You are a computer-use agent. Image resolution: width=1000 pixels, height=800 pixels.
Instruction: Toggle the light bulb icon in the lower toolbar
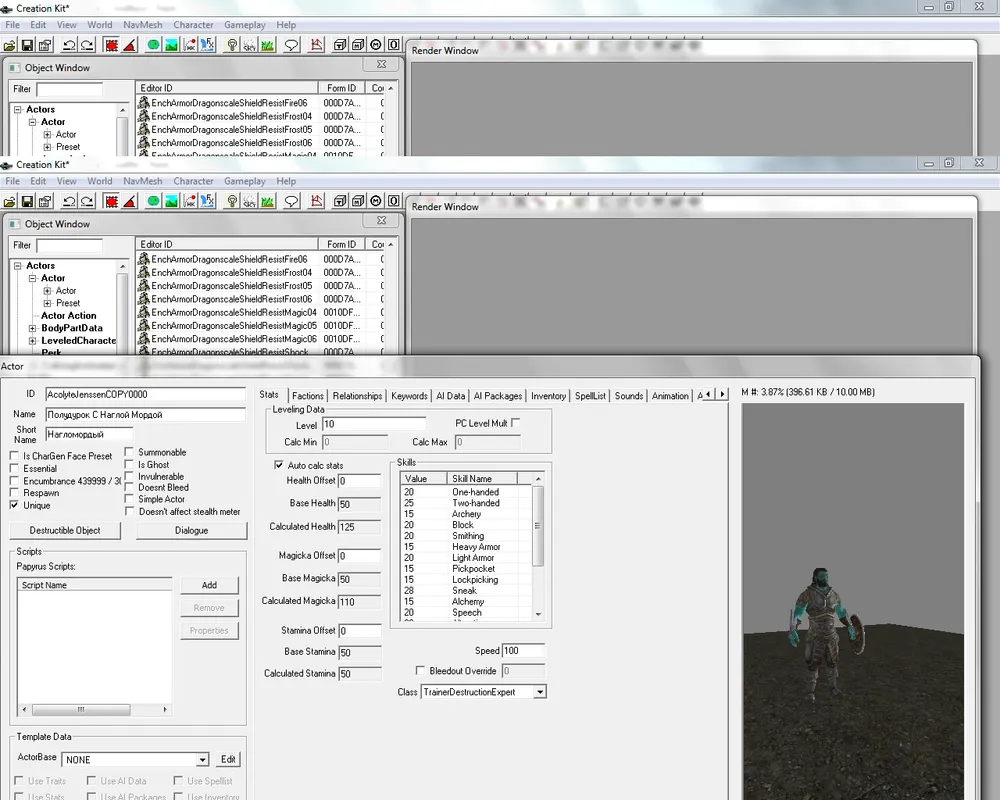pos(232,201)
